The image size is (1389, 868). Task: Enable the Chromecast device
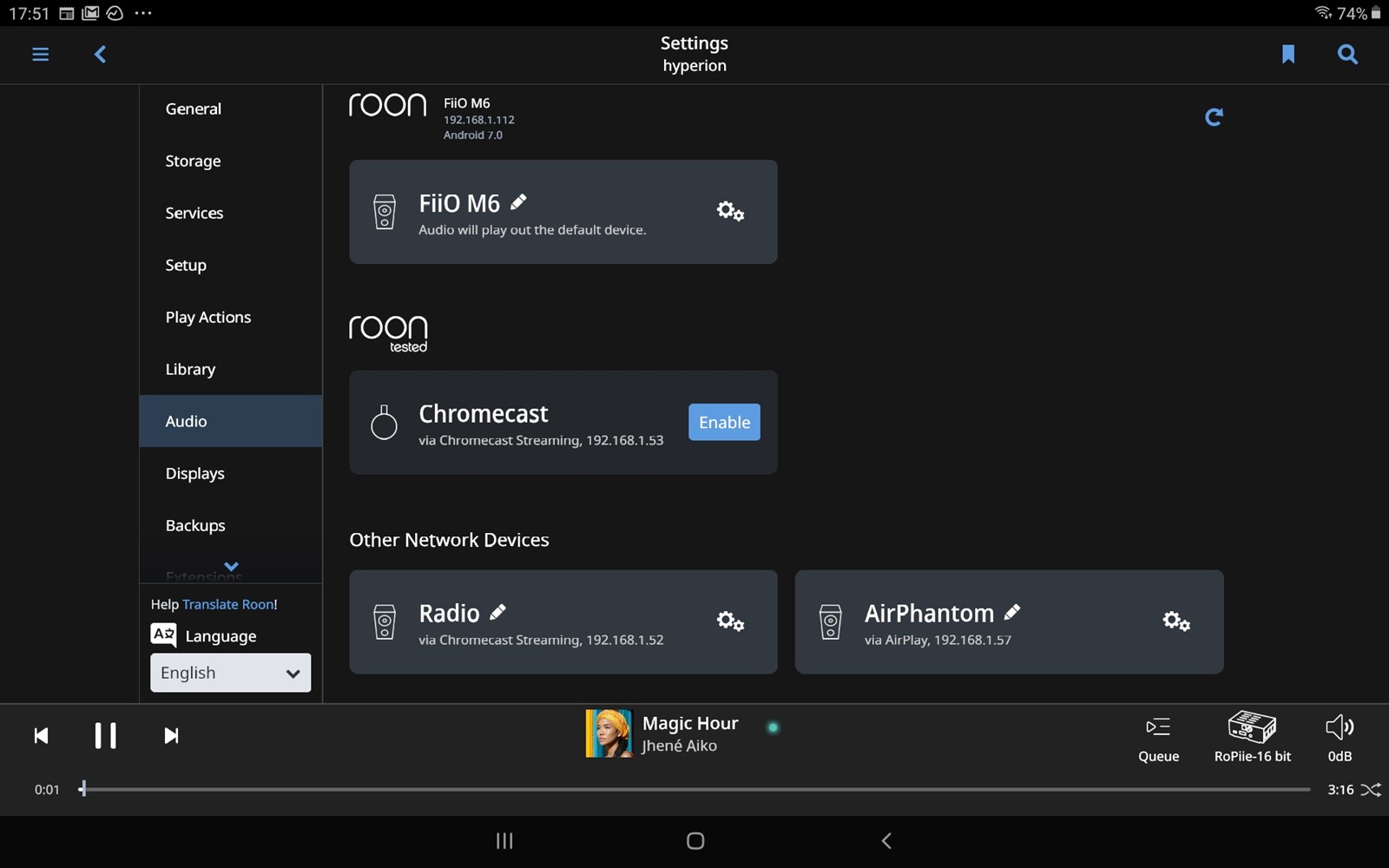[724, 422]
